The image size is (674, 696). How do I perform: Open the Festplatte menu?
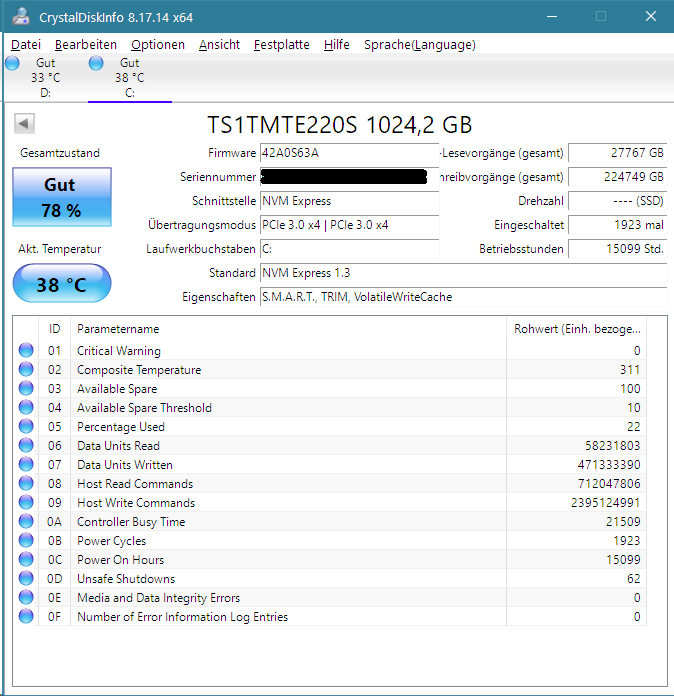pyautogui.click(x=281, y=44)
